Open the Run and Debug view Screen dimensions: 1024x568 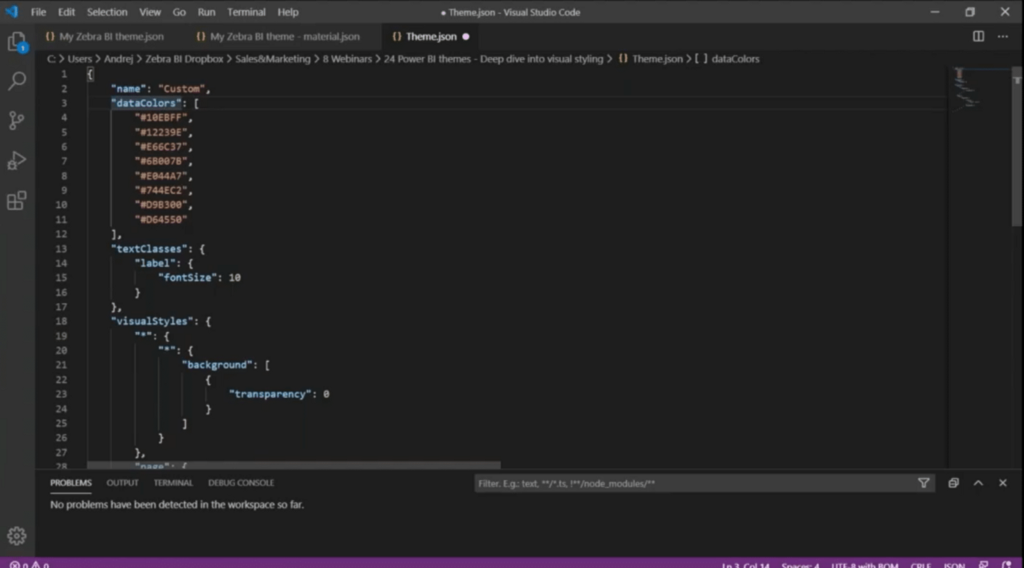16,161
